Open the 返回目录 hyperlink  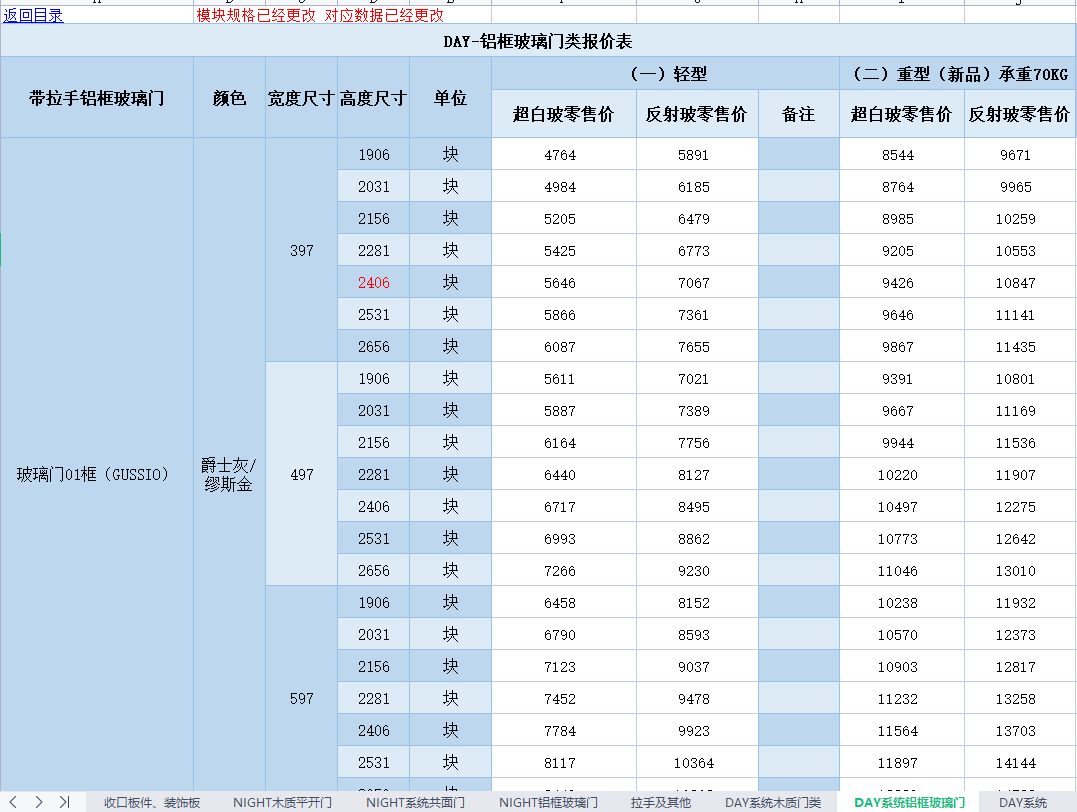pos(33,15)
